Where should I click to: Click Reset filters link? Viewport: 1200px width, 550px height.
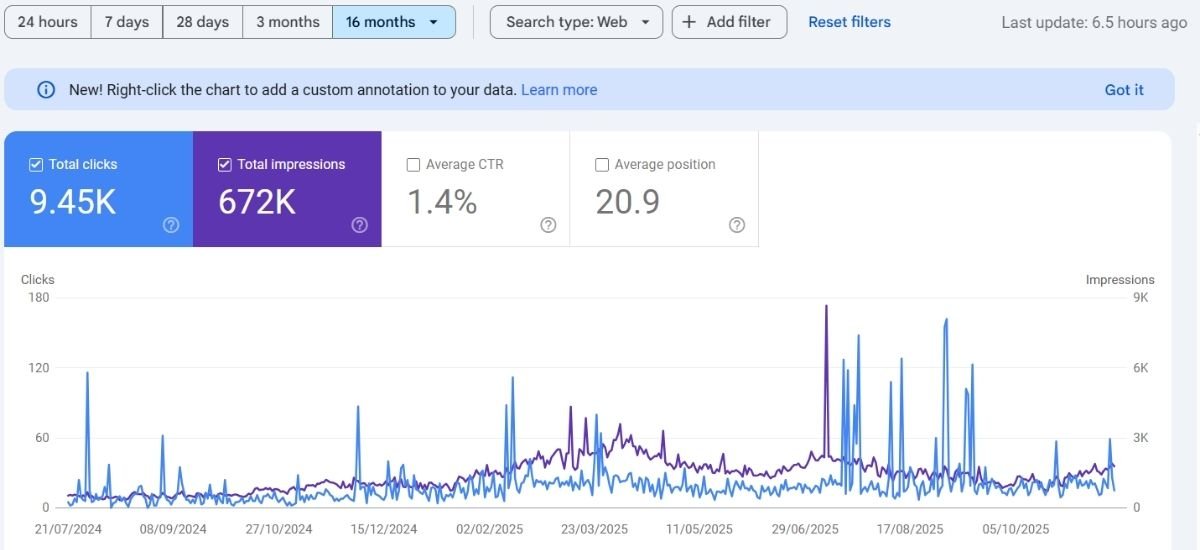pyautogui.click(x=849, y=22)
